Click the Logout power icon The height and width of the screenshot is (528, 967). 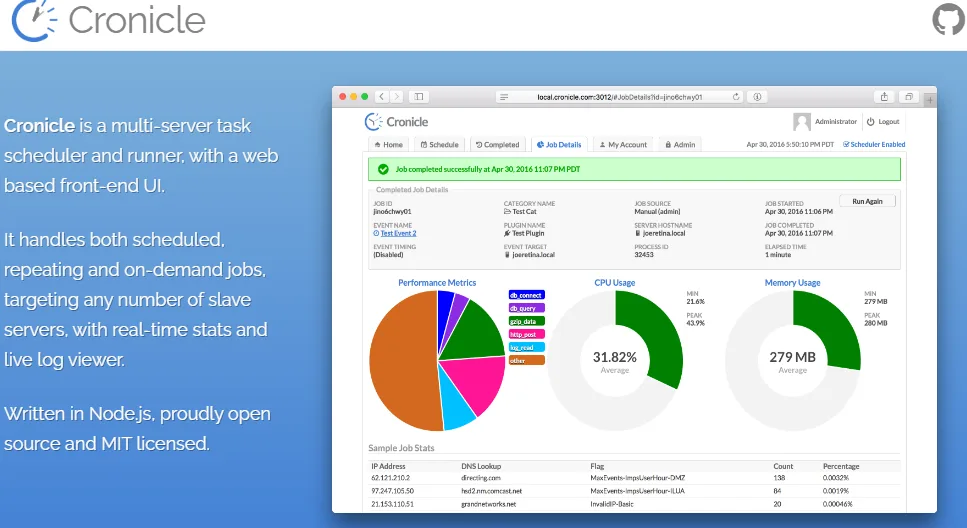871,122
